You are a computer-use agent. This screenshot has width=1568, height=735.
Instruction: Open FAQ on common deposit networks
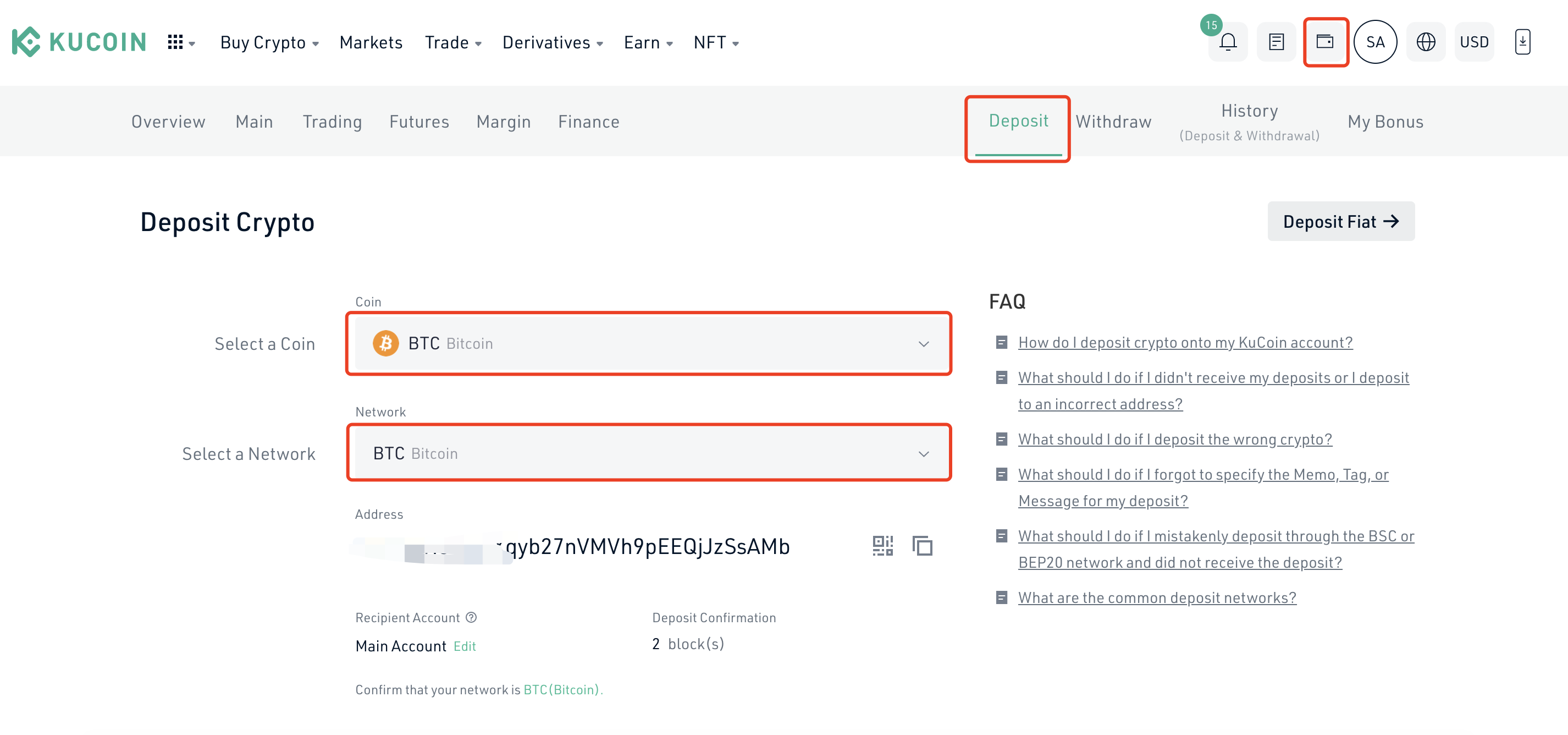pyautogui.click(x=1157, y=597)
